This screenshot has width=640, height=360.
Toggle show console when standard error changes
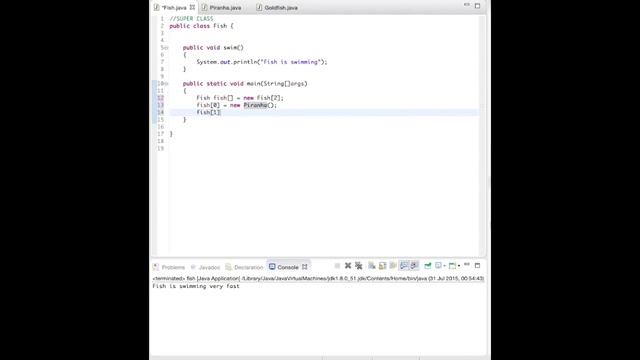point(414,266)
